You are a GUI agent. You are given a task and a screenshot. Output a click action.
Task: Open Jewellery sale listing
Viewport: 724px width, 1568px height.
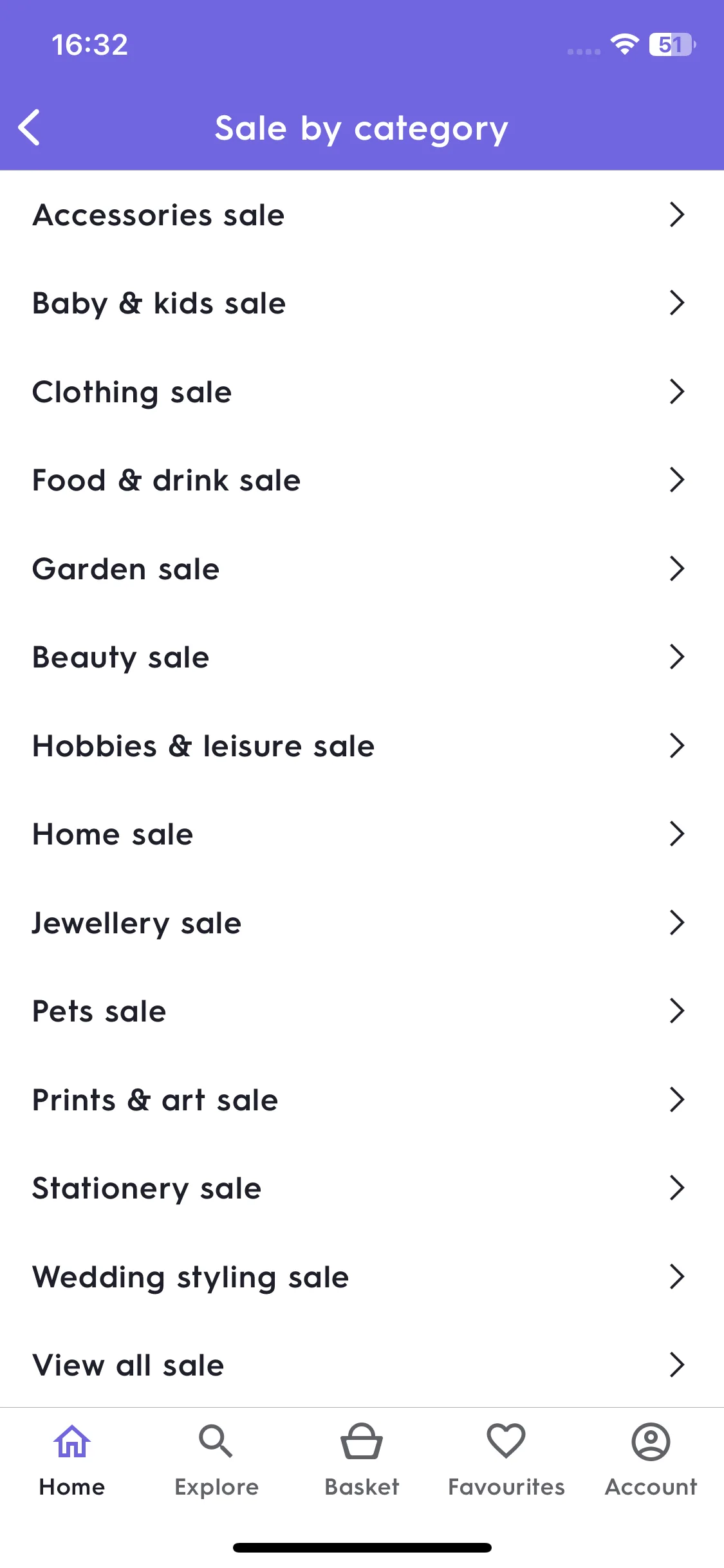[362, 922]
